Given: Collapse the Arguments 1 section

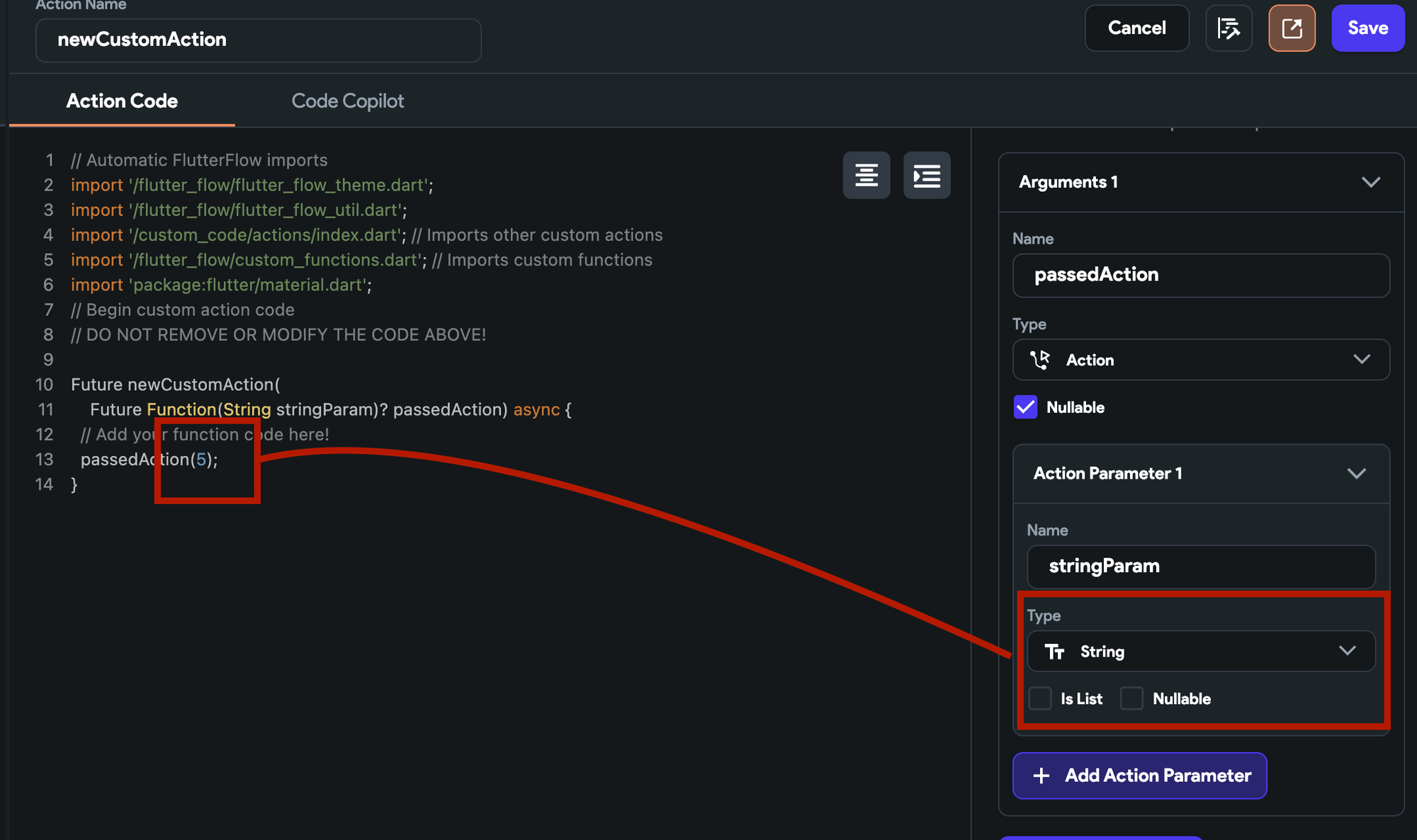Looking at the screenshot, I should pyautogui.click(x=1371, y=182).
